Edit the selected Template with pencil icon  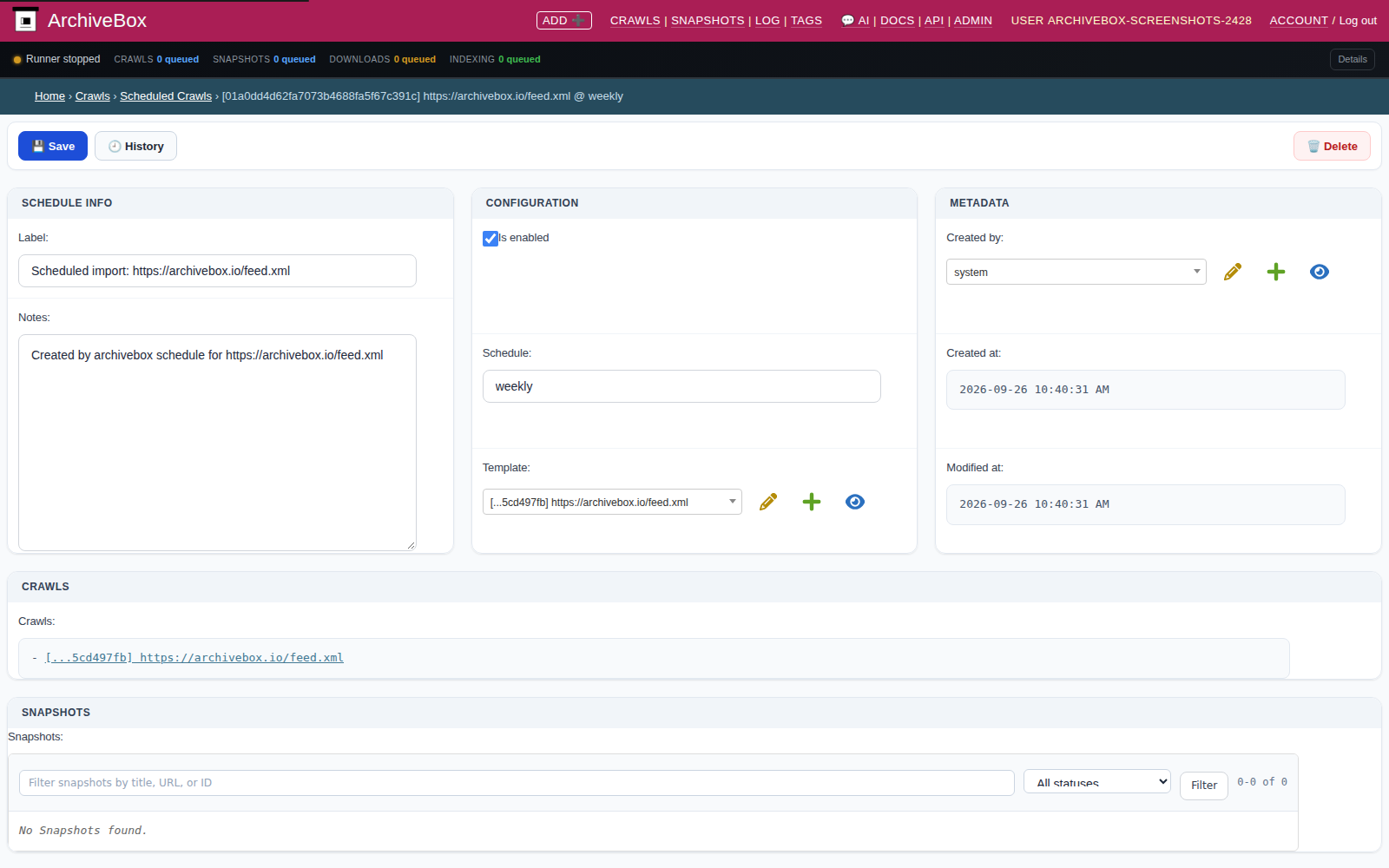pos(768,502)
